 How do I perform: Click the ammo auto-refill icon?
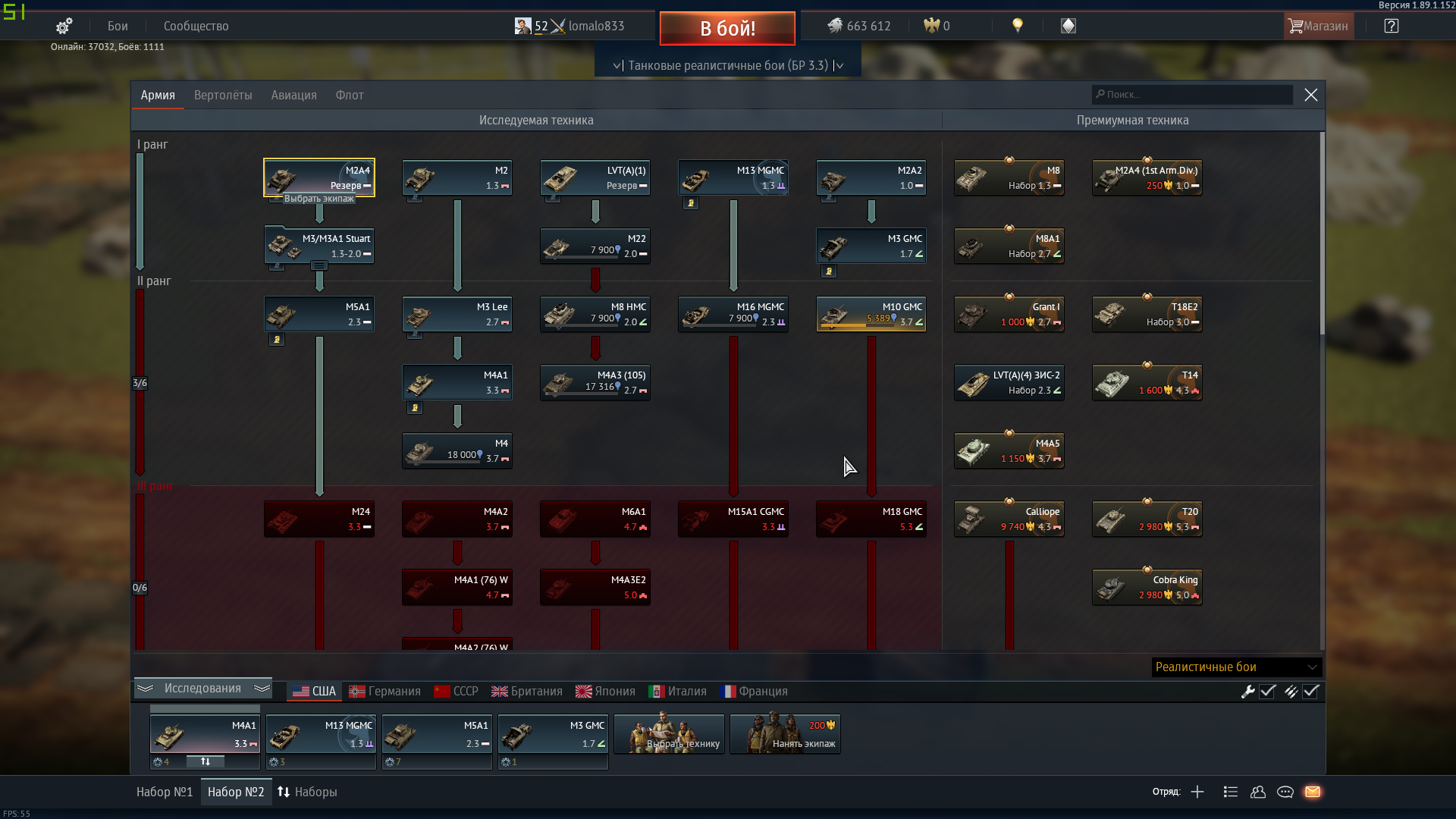tap(1291, 691)
